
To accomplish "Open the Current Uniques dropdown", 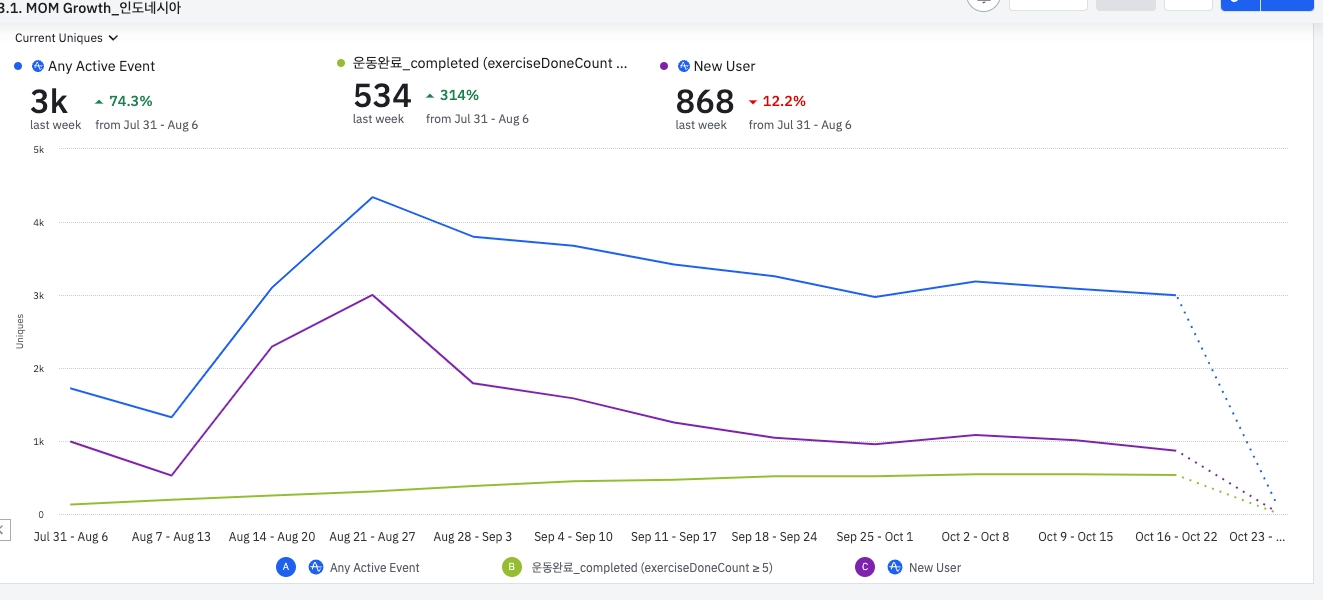I will pos(66,38).
